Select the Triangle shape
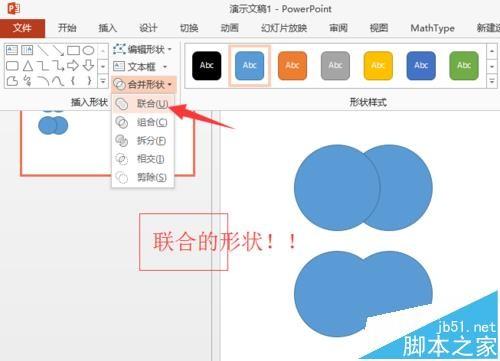 [28, 66]
